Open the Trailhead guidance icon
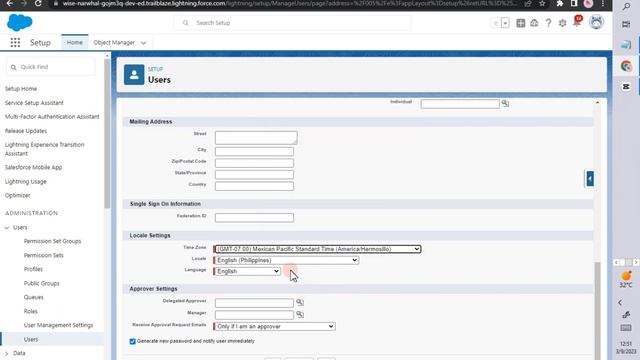 click(534, 23)
